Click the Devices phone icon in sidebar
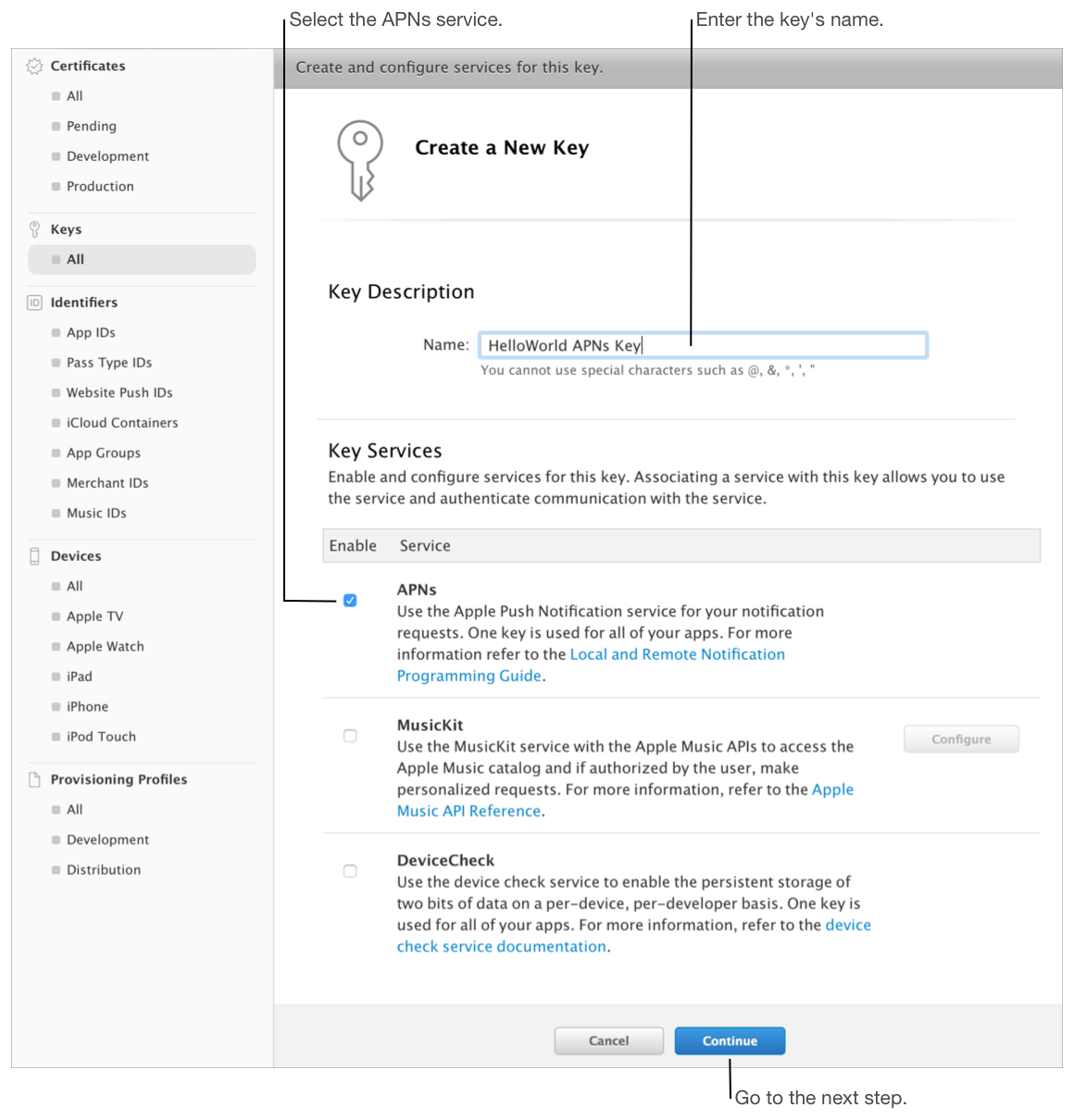The height and width of the screenshot is (1120, 1074). coord(34,556)
